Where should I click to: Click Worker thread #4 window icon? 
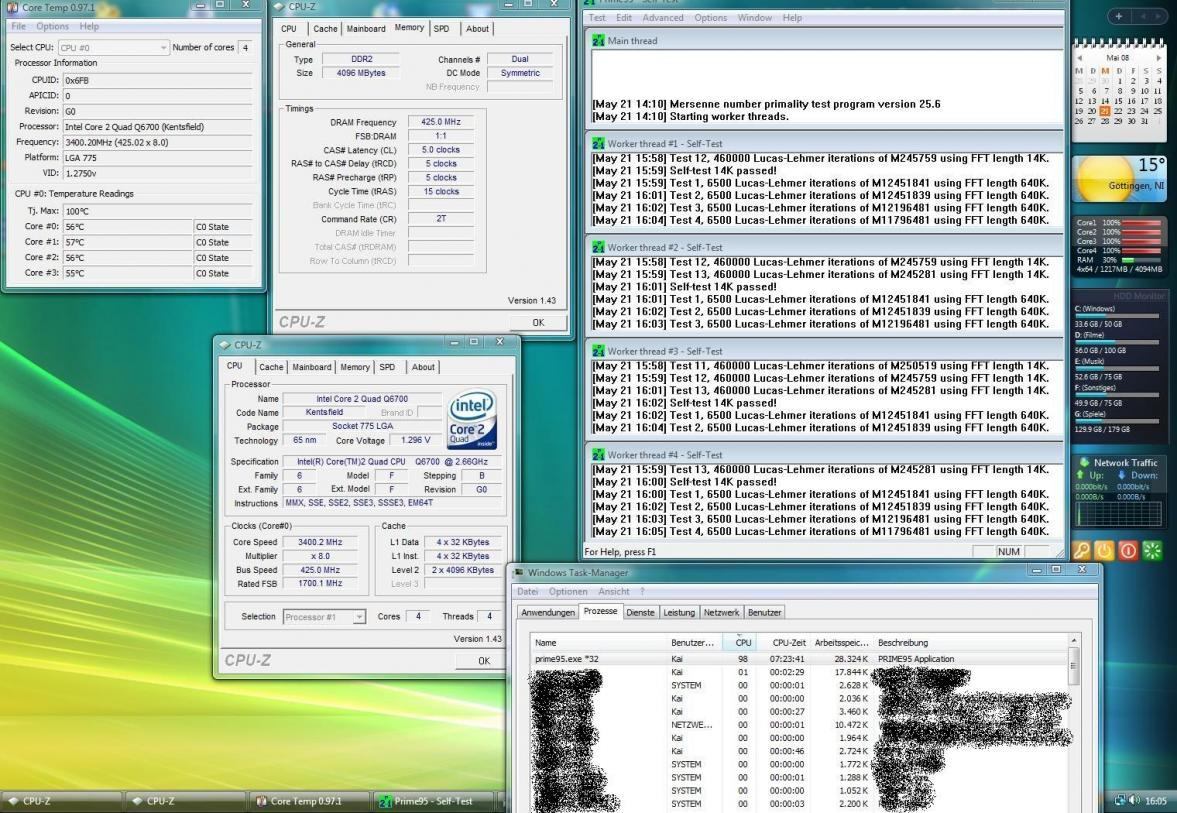[x=598, y=454]
